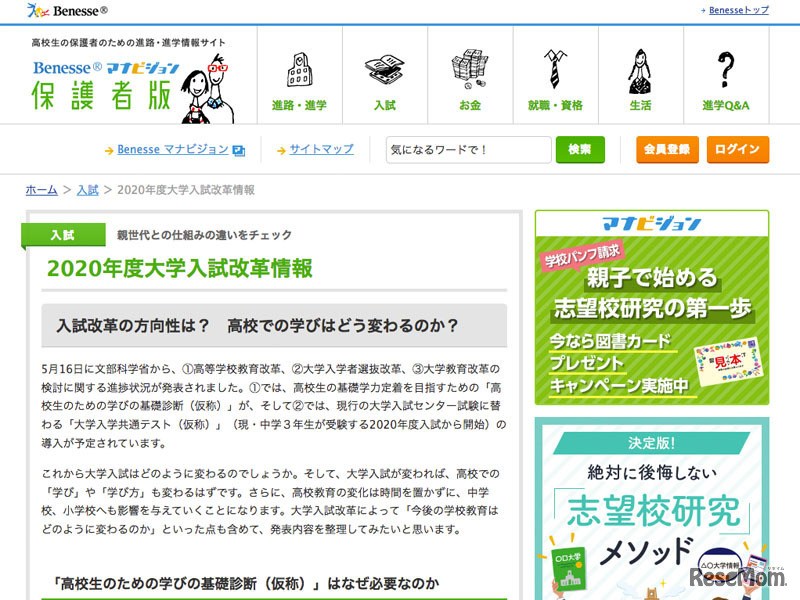
Task: Select the 就職・資格 necktie icon
Action: tap(553, 70)
